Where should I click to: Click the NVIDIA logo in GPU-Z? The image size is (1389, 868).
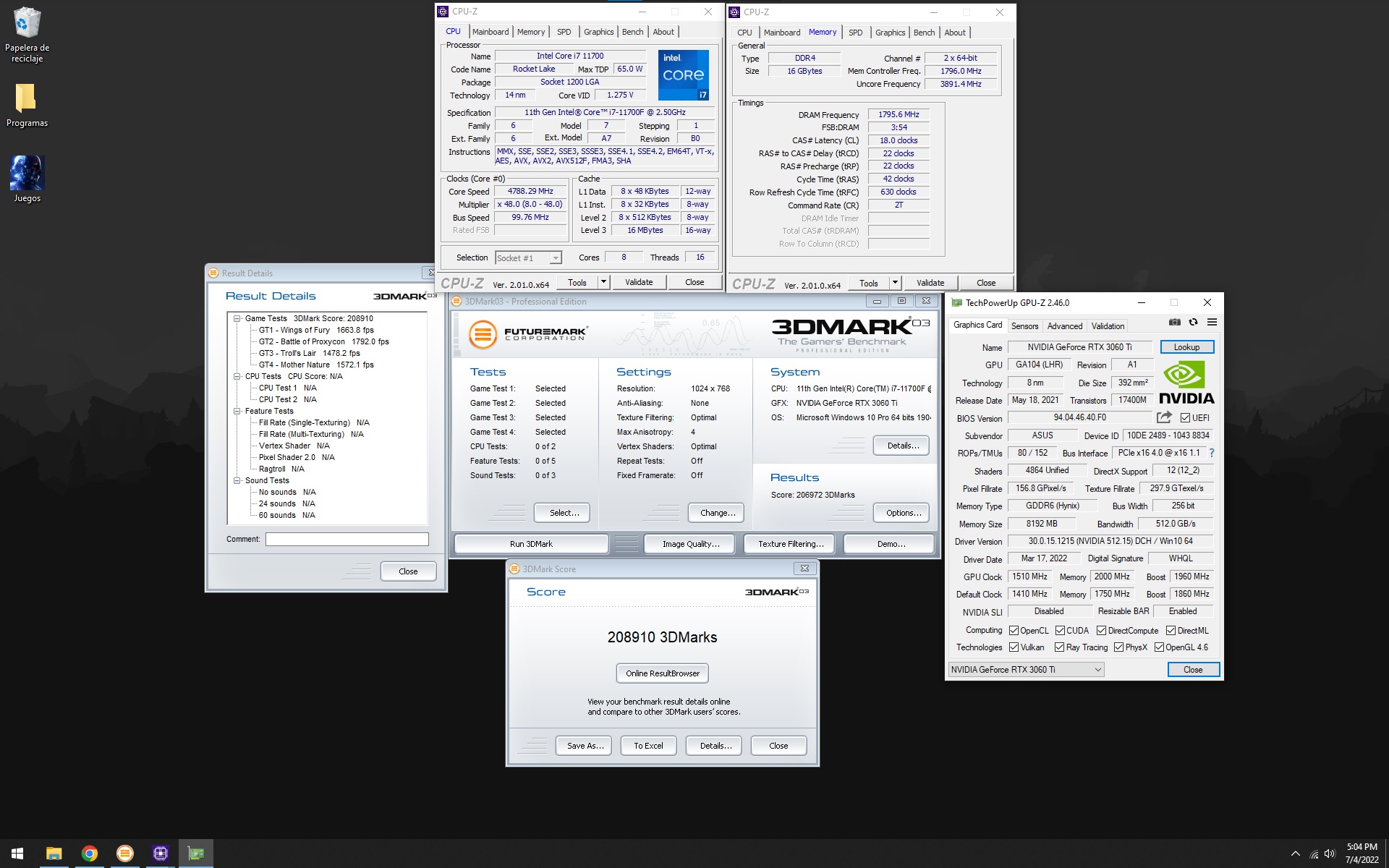pos(1186,383)
